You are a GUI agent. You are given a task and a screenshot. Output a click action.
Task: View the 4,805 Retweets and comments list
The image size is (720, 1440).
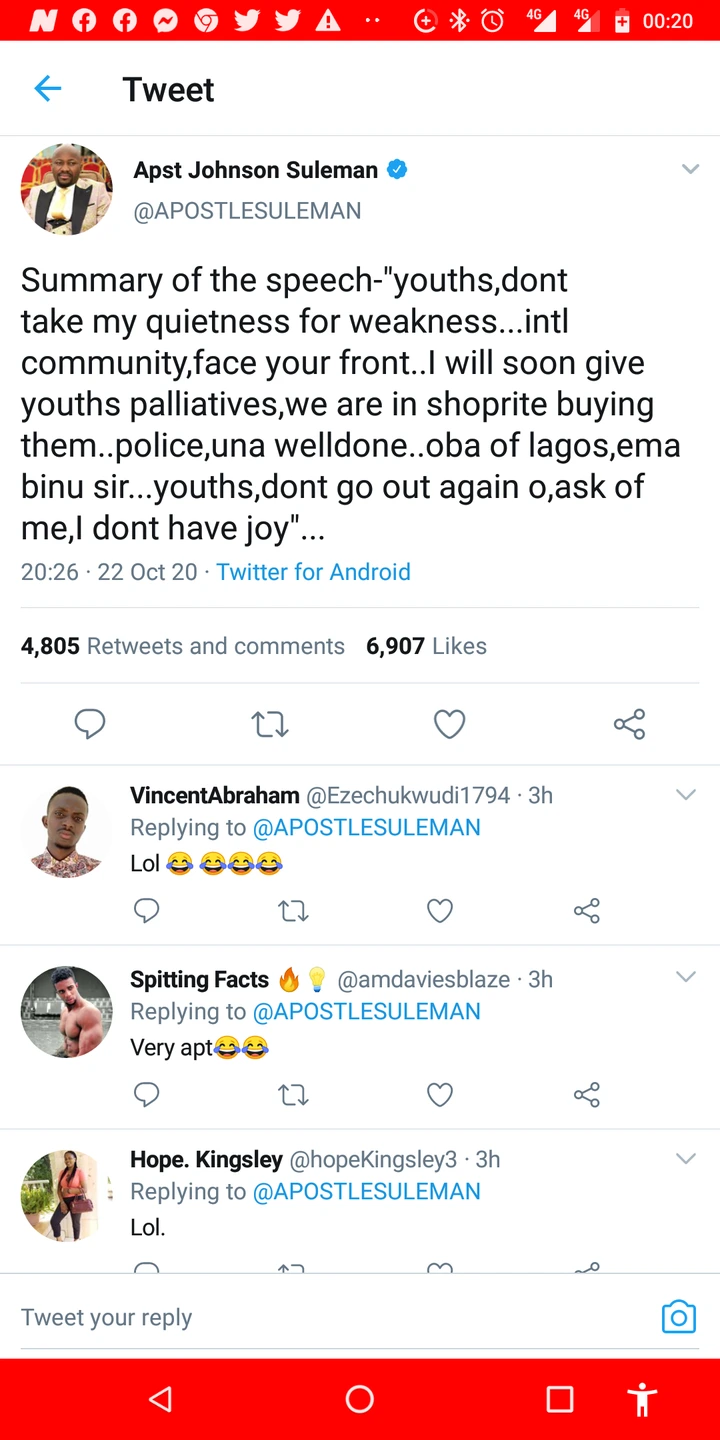pos(183,646)
